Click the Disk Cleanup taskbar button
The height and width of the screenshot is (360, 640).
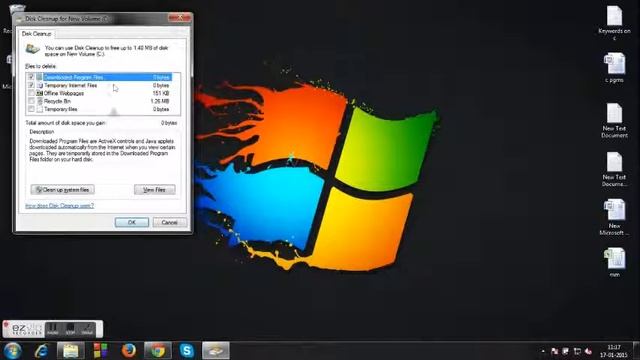(216, 351)
